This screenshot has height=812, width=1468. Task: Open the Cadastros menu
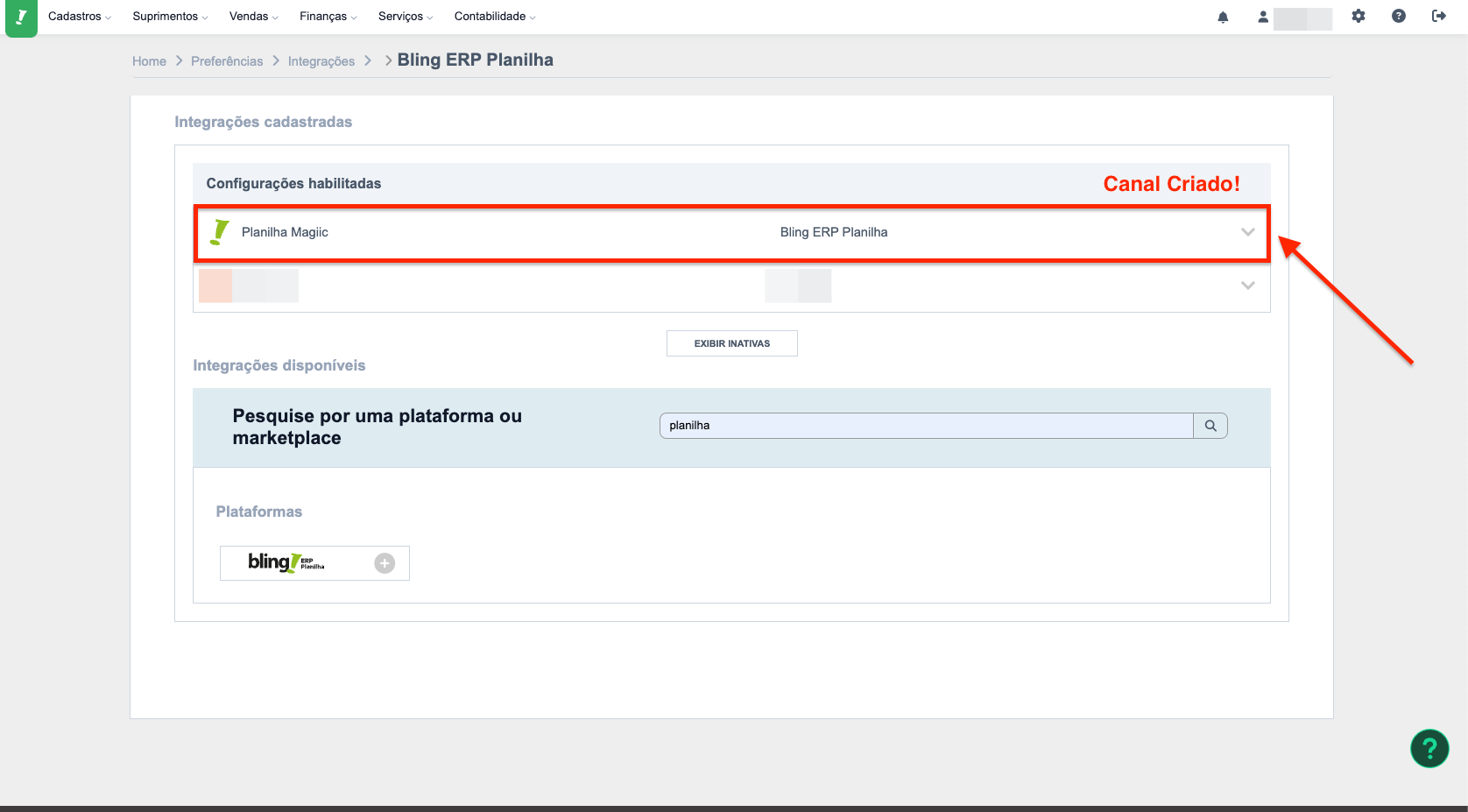click(x=79, y=17)
